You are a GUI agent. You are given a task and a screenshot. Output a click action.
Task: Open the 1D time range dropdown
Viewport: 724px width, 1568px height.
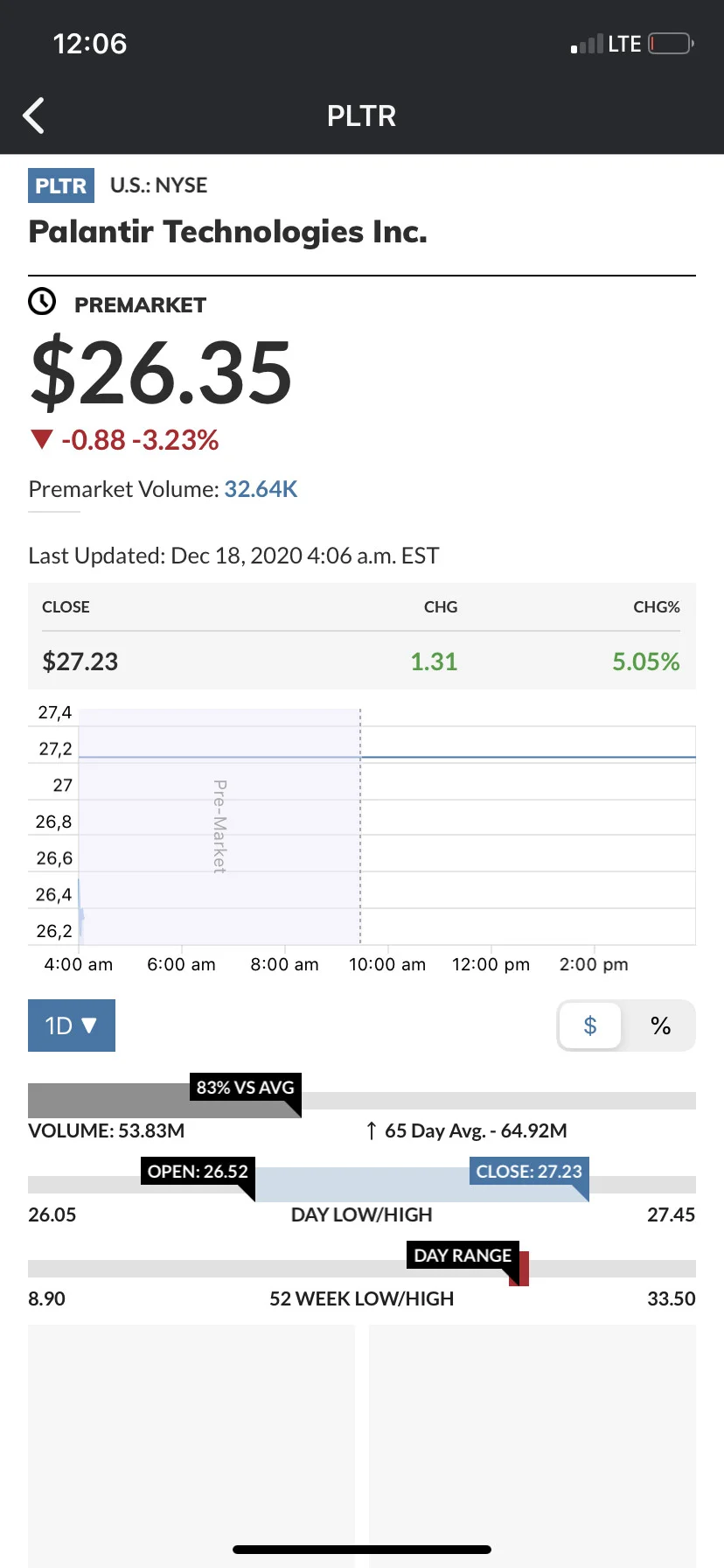72,1025
